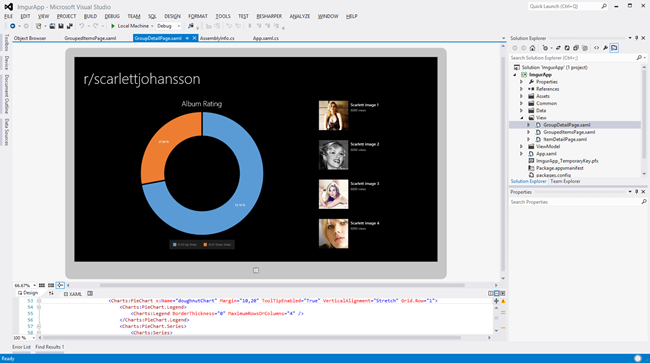The height and width of the screenshot is (363, 650).
Task: Open Properties via wrench icon in Solution Explorer
Action: click(605, 48)
